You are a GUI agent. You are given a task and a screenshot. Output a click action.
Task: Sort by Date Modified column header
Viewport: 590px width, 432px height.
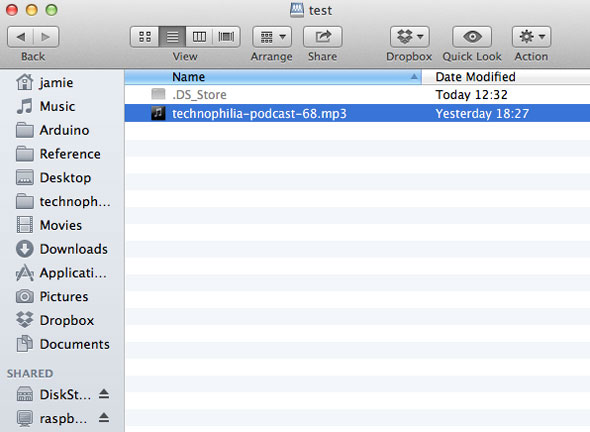(x=506, y=77)
